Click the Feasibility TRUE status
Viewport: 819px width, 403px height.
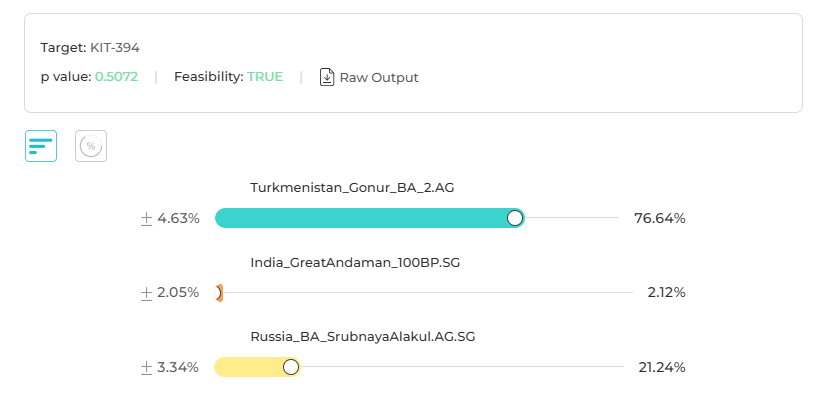(265, 77)
